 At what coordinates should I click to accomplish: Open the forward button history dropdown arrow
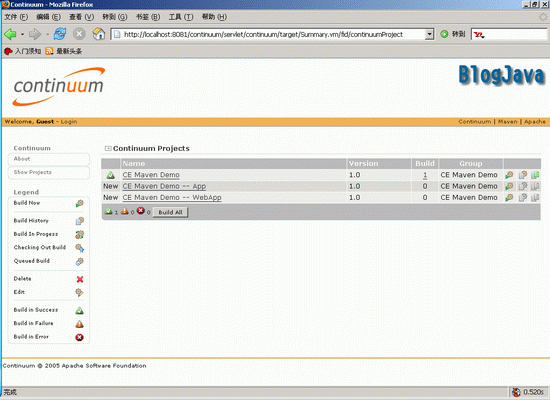(x=47, y=34)
